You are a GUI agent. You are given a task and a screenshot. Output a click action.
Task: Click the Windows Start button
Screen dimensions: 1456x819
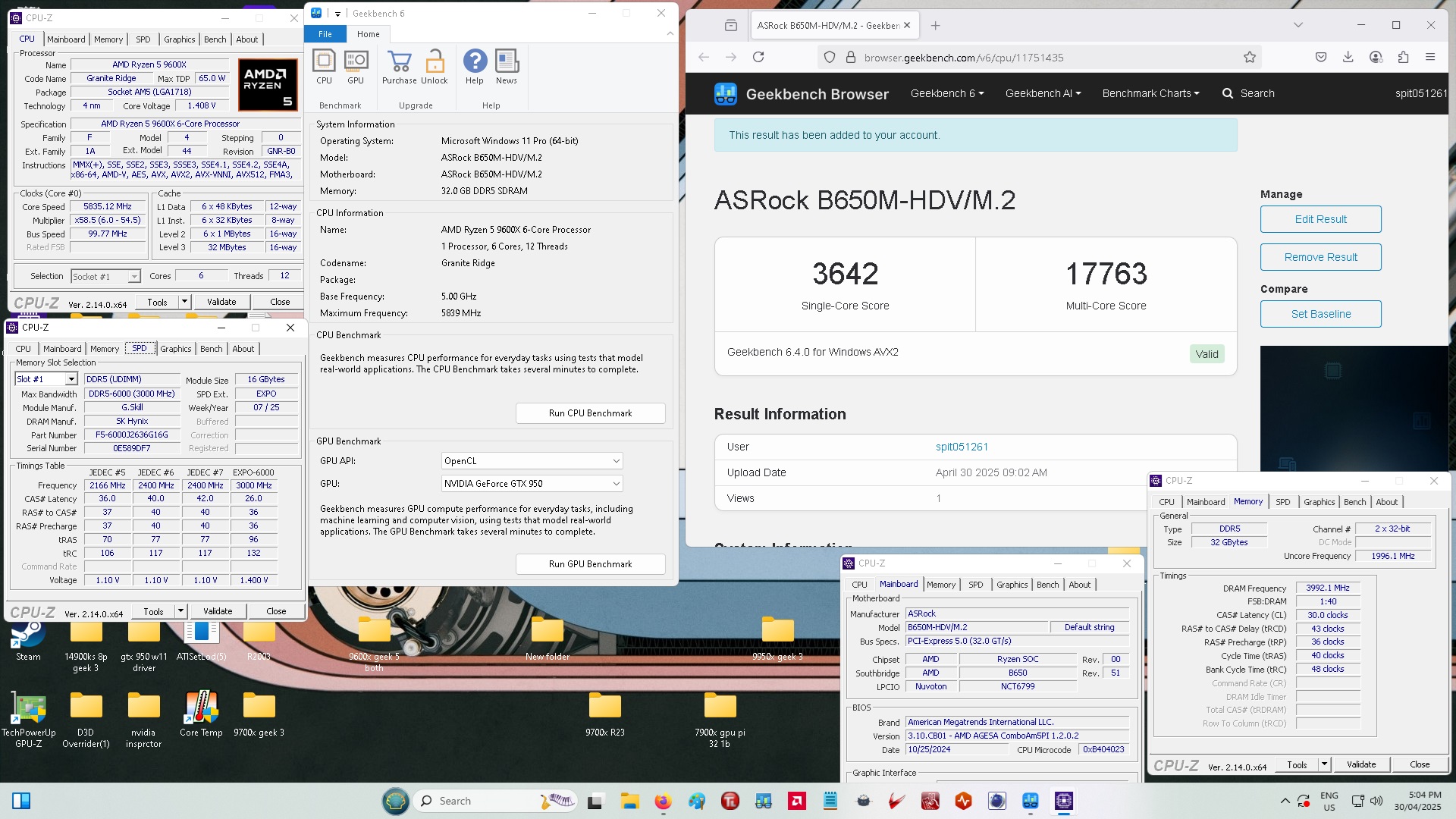pyautogui.click(x=21, y=801)
